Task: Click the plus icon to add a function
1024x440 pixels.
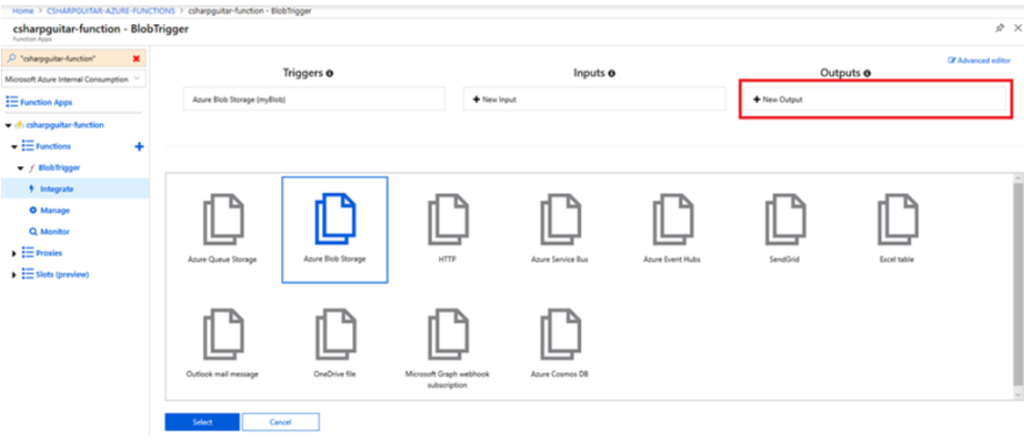Action: 139,147
